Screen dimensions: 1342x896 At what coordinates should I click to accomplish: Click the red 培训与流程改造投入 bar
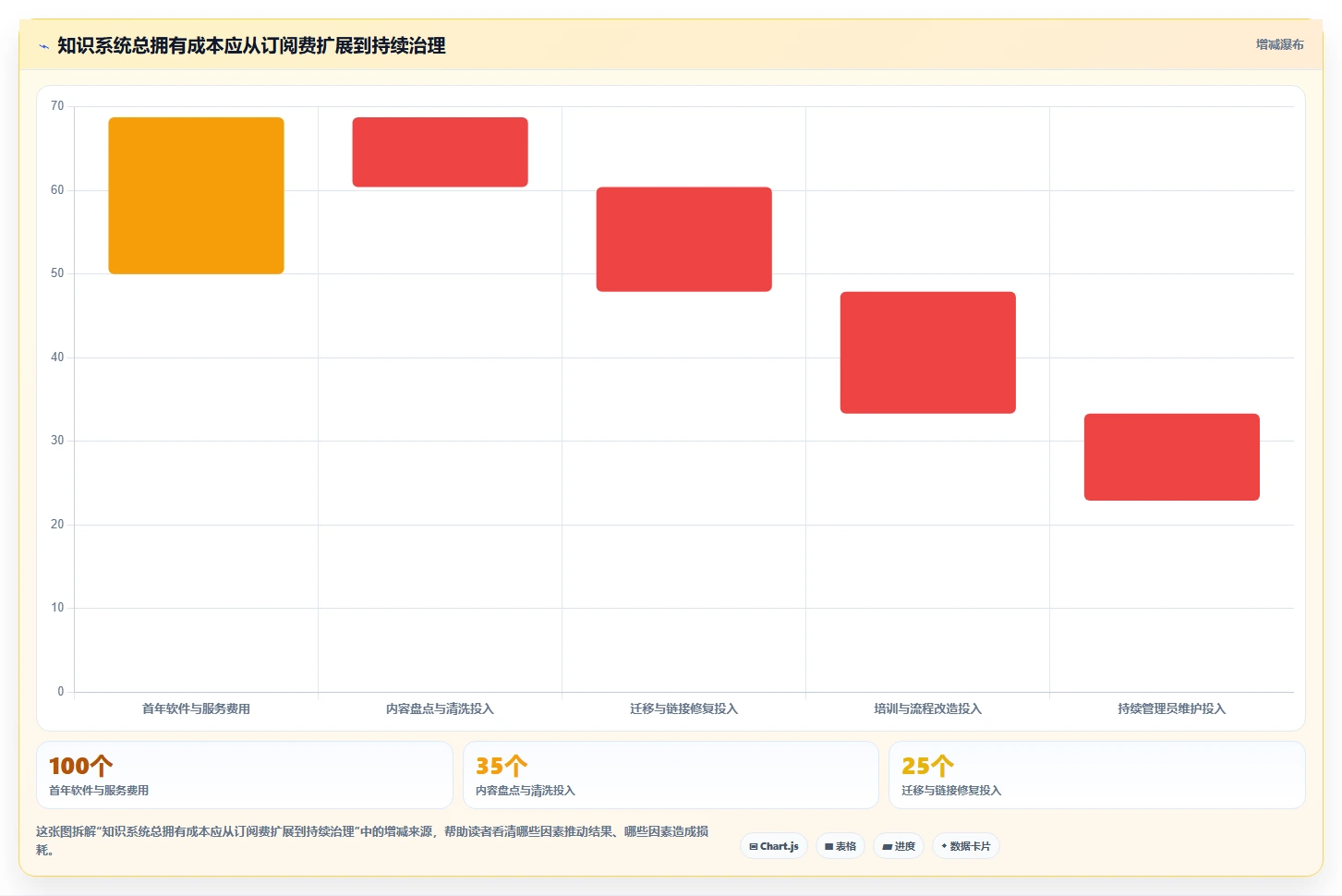click(x=927, y=353)
